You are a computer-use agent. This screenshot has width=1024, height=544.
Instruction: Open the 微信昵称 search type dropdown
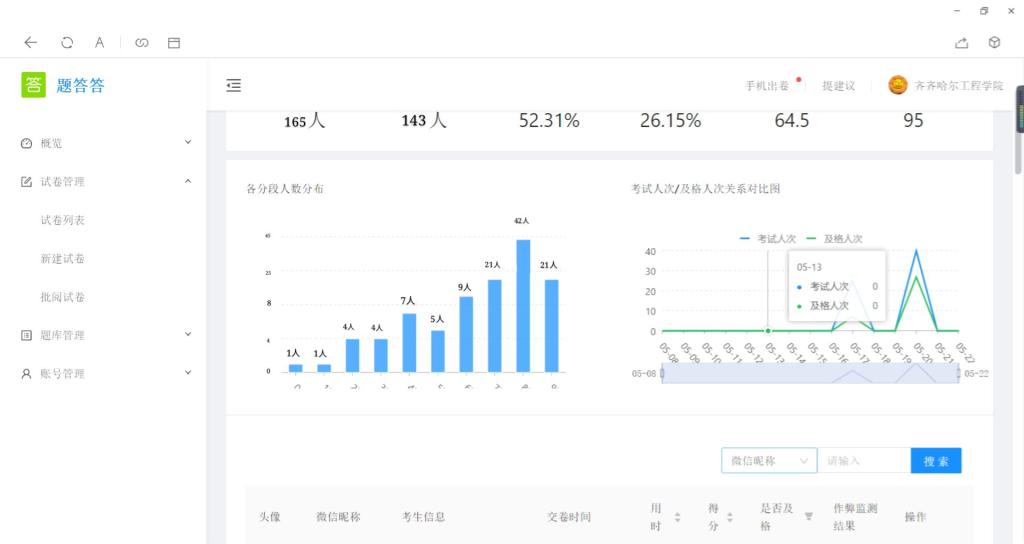pyautogui.click(x=768, y=461)
